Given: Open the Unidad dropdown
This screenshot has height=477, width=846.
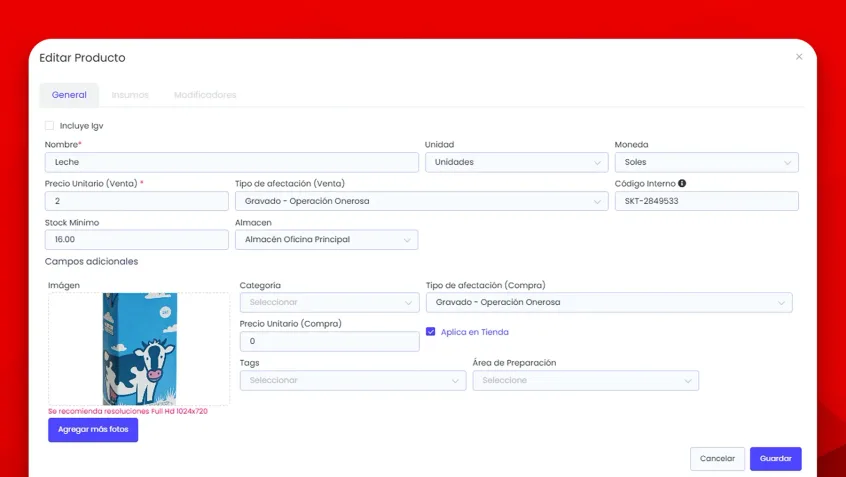Looking at the screenshot, I should [516, 162].
